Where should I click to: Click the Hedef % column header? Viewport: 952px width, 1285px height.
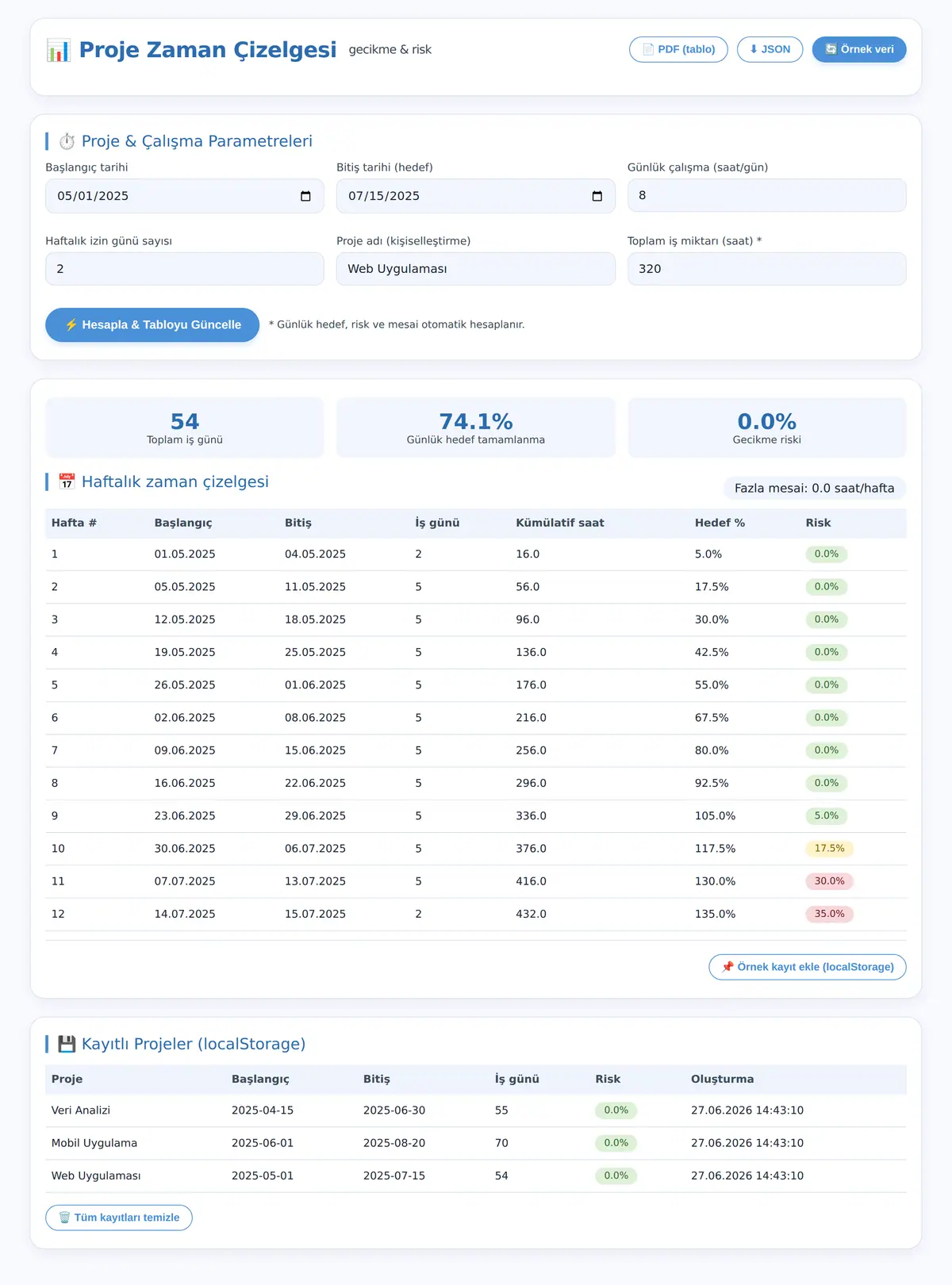click(x=720, y=523)
